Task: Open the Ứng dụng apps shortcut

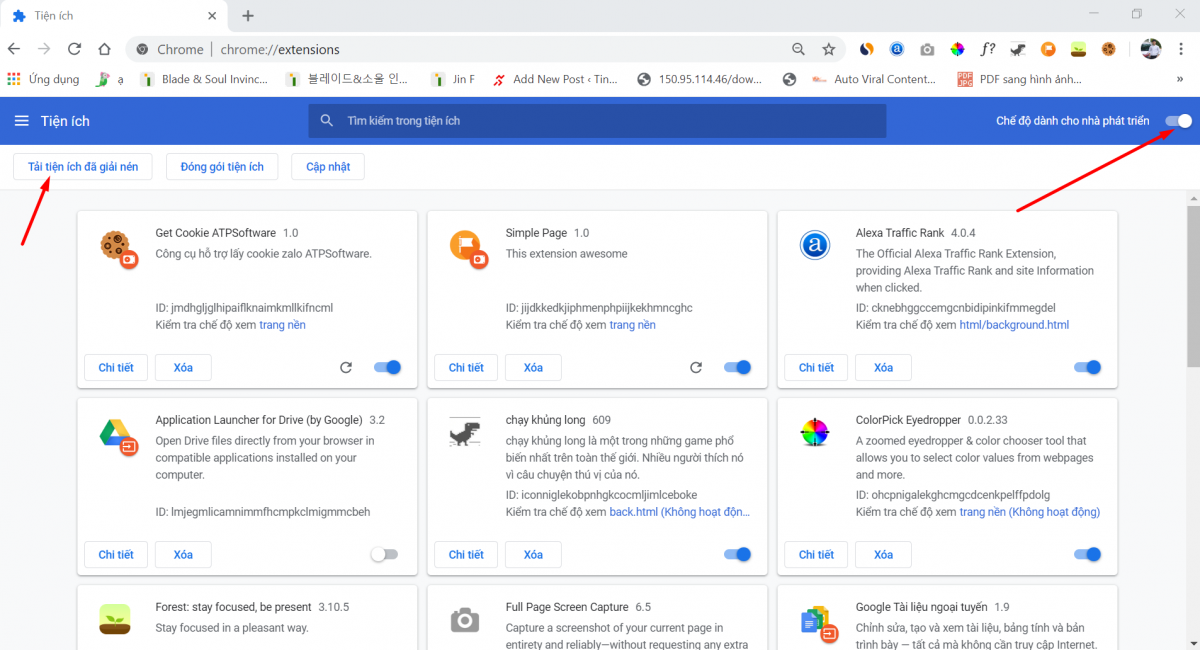Action: click(43, 79)
